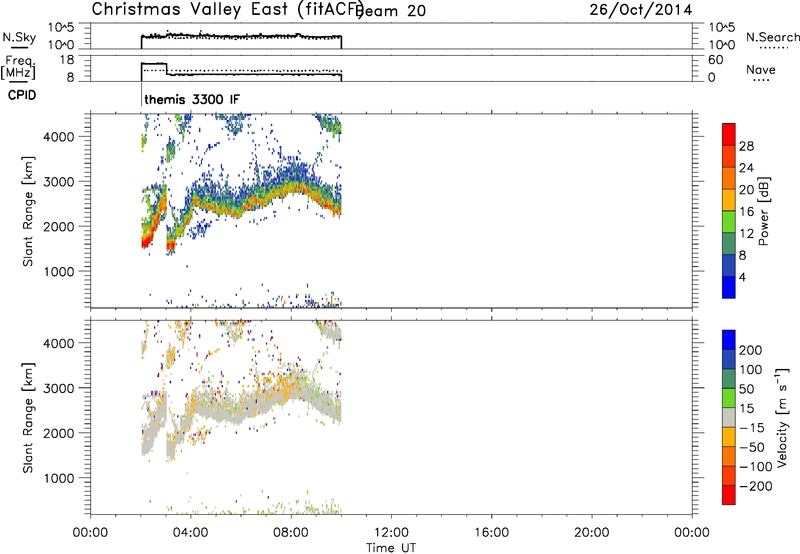Click the 28 label on power colorbar
Screen dimensions: 800x554
point(746,146)
